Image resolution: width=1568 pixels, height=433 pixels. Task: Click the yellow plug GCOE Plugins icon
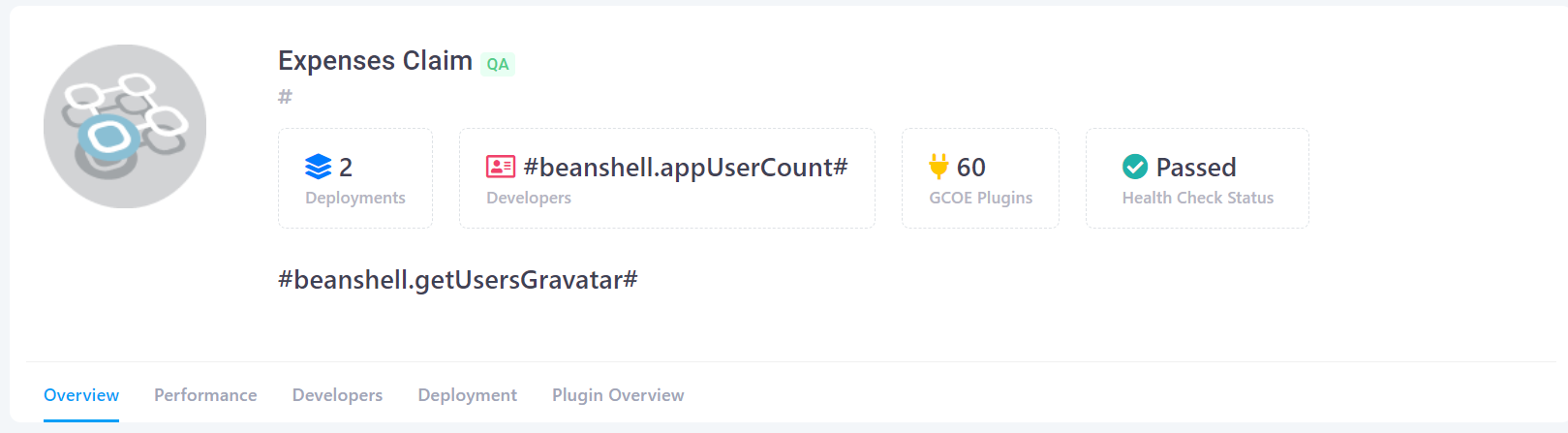click(938, 167)
